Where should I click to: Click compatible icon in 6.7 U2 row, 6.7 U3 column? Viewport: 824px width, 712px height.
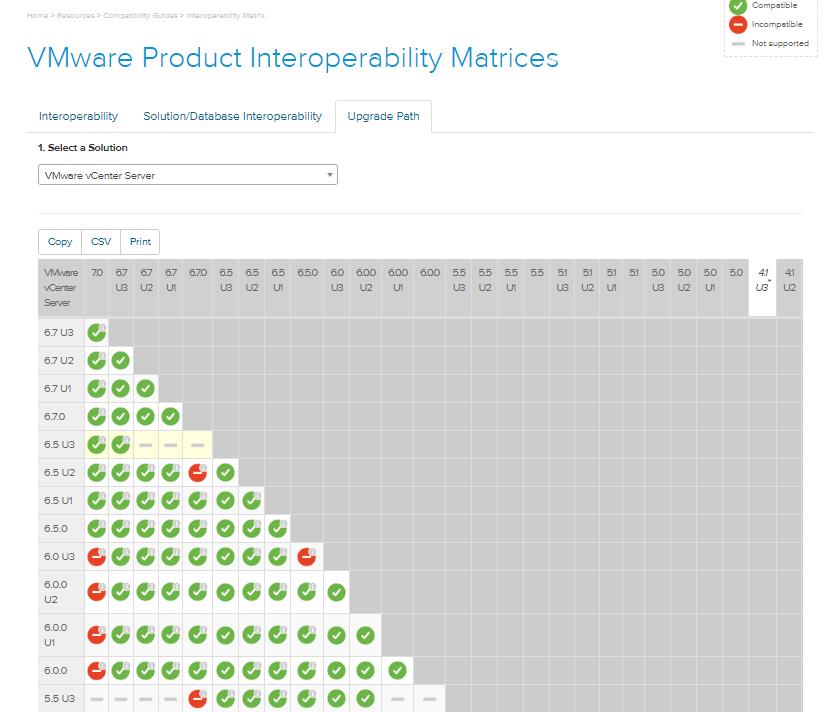pos(121,360)
